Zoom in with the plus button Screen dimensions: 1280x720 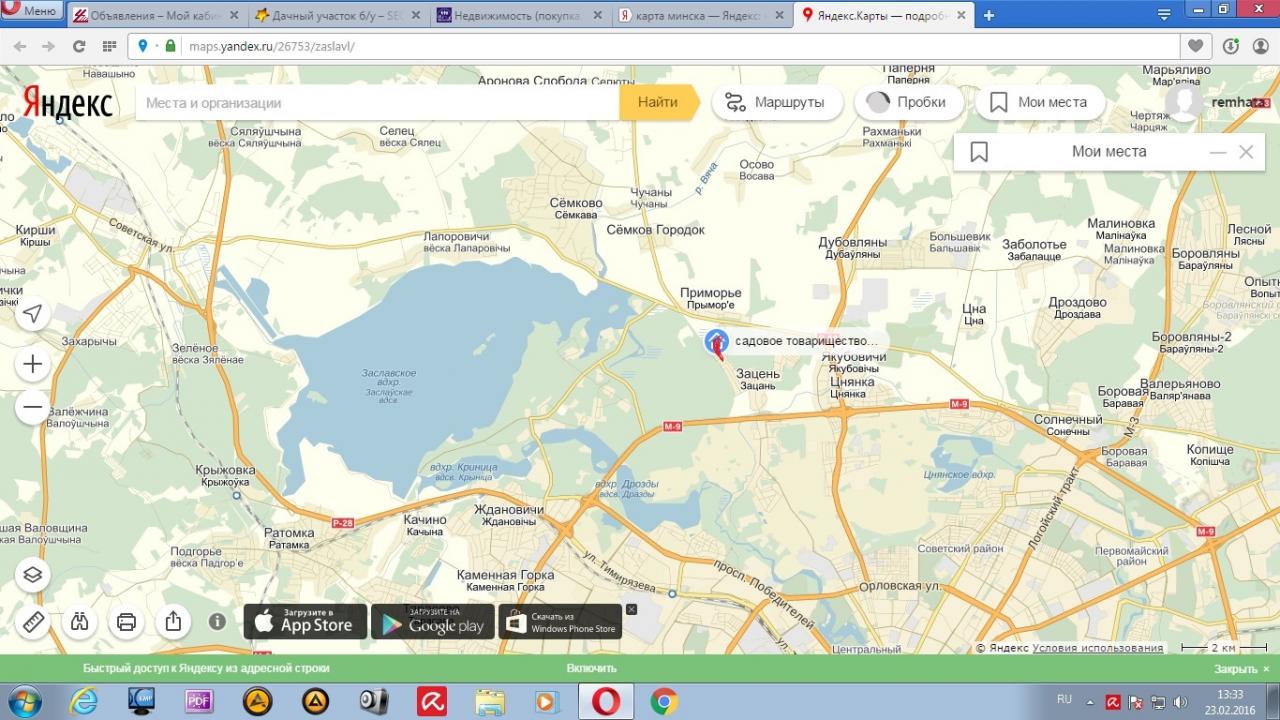click(32, 364)
